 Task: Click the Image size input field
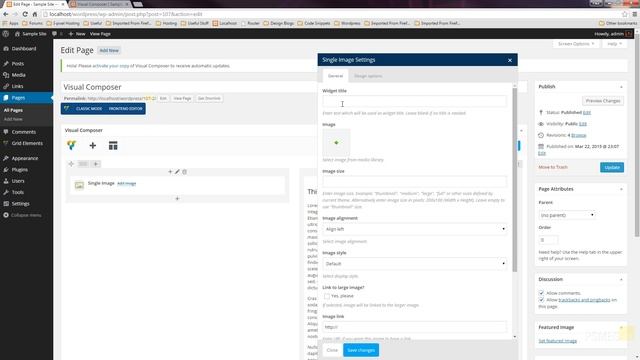pyautogui.click(x=414, y=182)
